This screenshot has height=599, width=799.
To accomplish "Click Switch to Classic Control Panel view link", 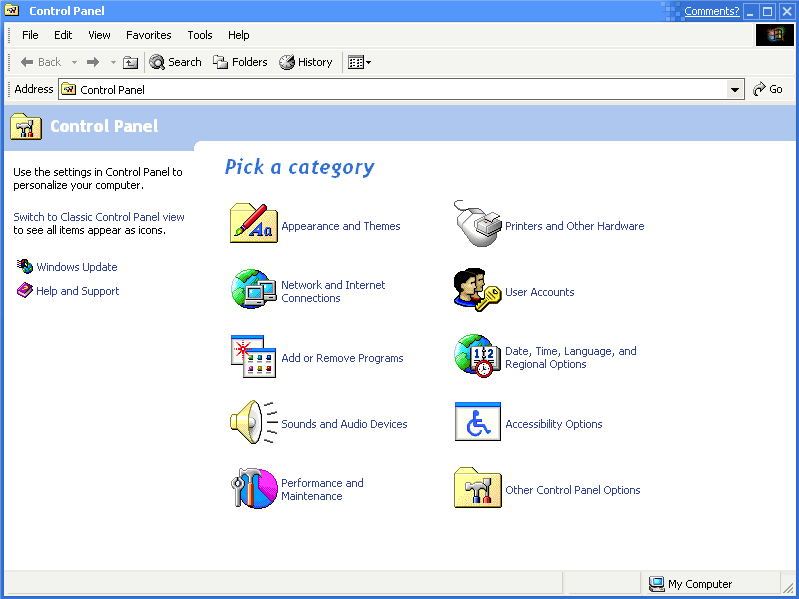I will click(99, 217).
